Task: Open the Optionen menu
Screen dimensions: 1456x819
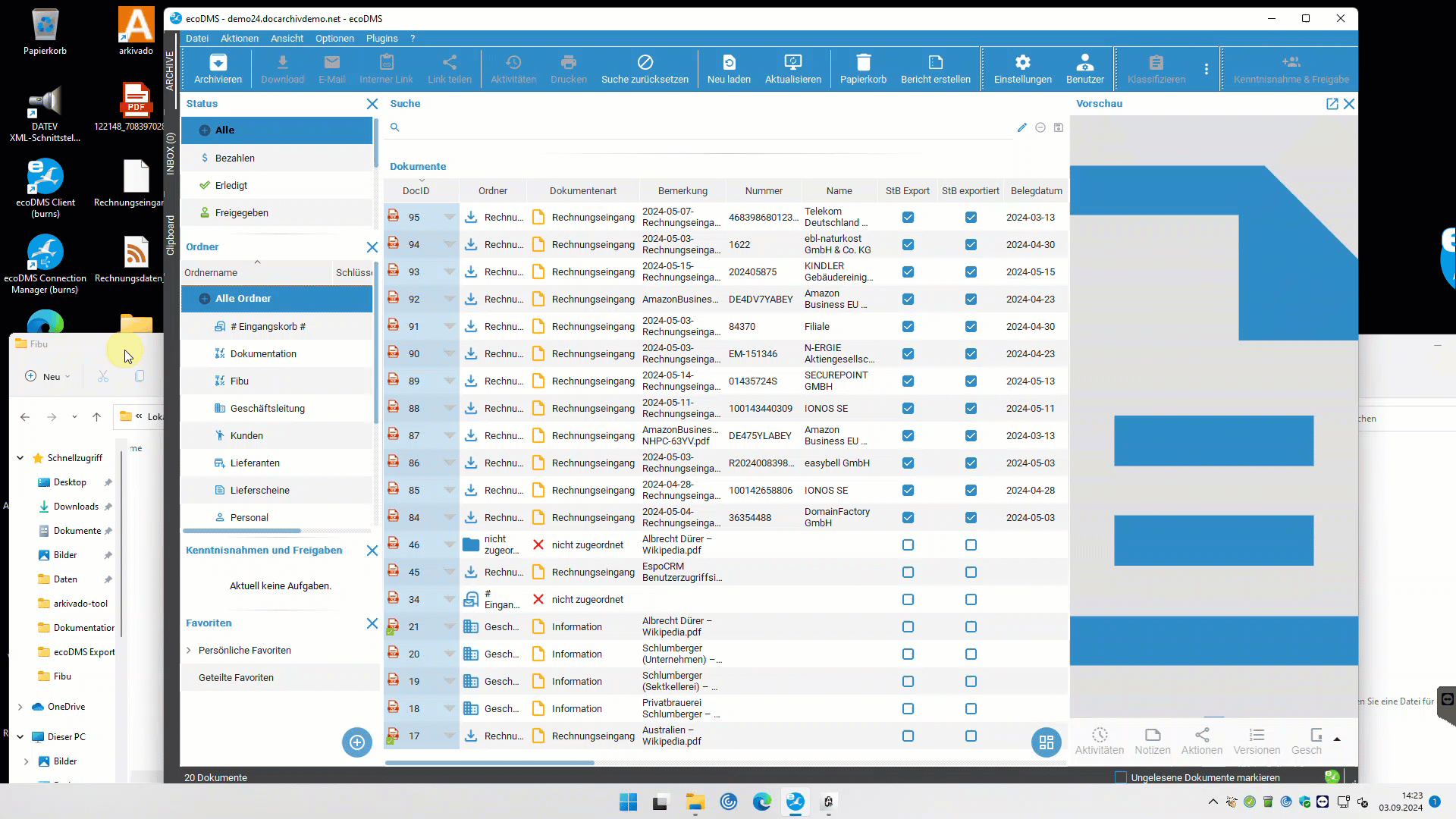Action: (334, 39)
